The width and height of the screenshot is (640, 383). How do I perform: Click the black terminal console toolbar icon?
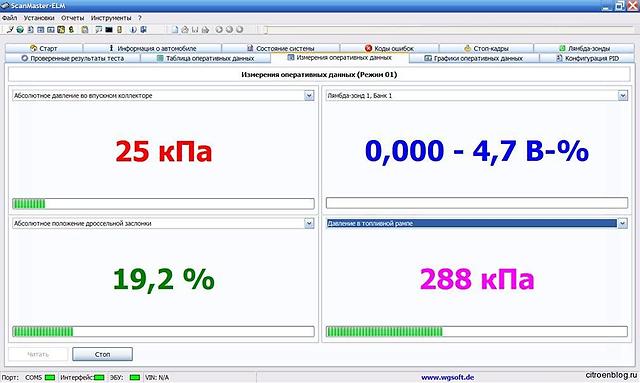click(109, 29)
